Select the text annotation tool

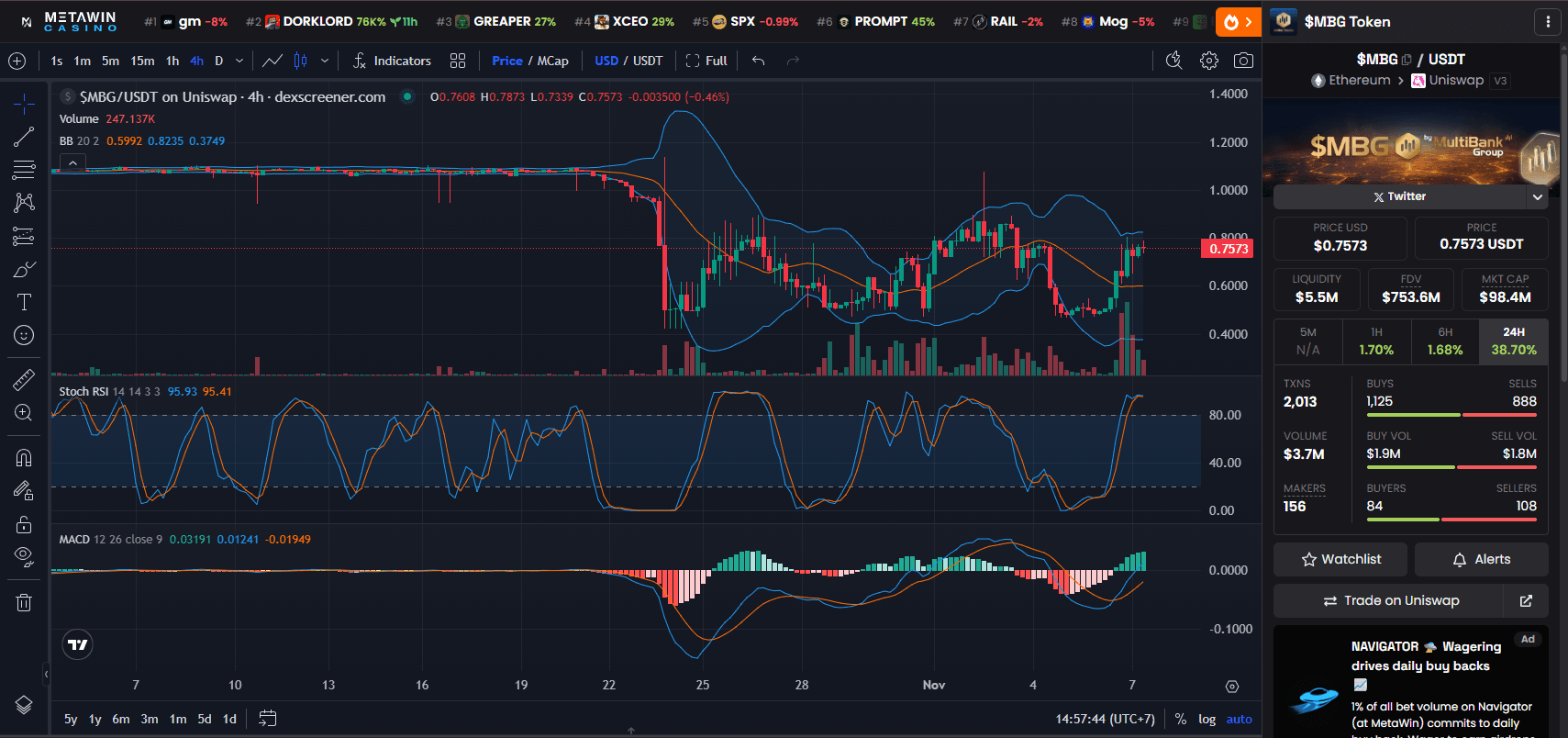24,302
